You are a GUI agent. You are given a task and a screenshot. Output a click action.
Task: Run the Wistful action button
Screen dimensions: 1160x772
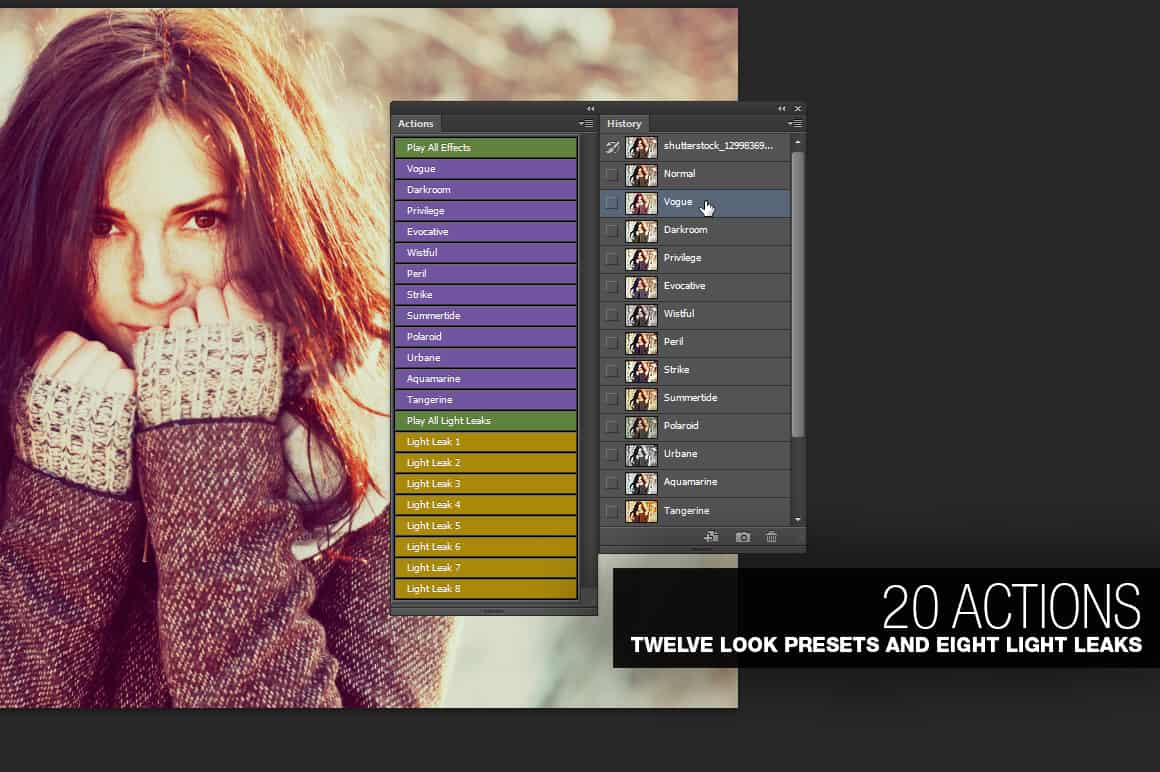(x=485, y=252)
